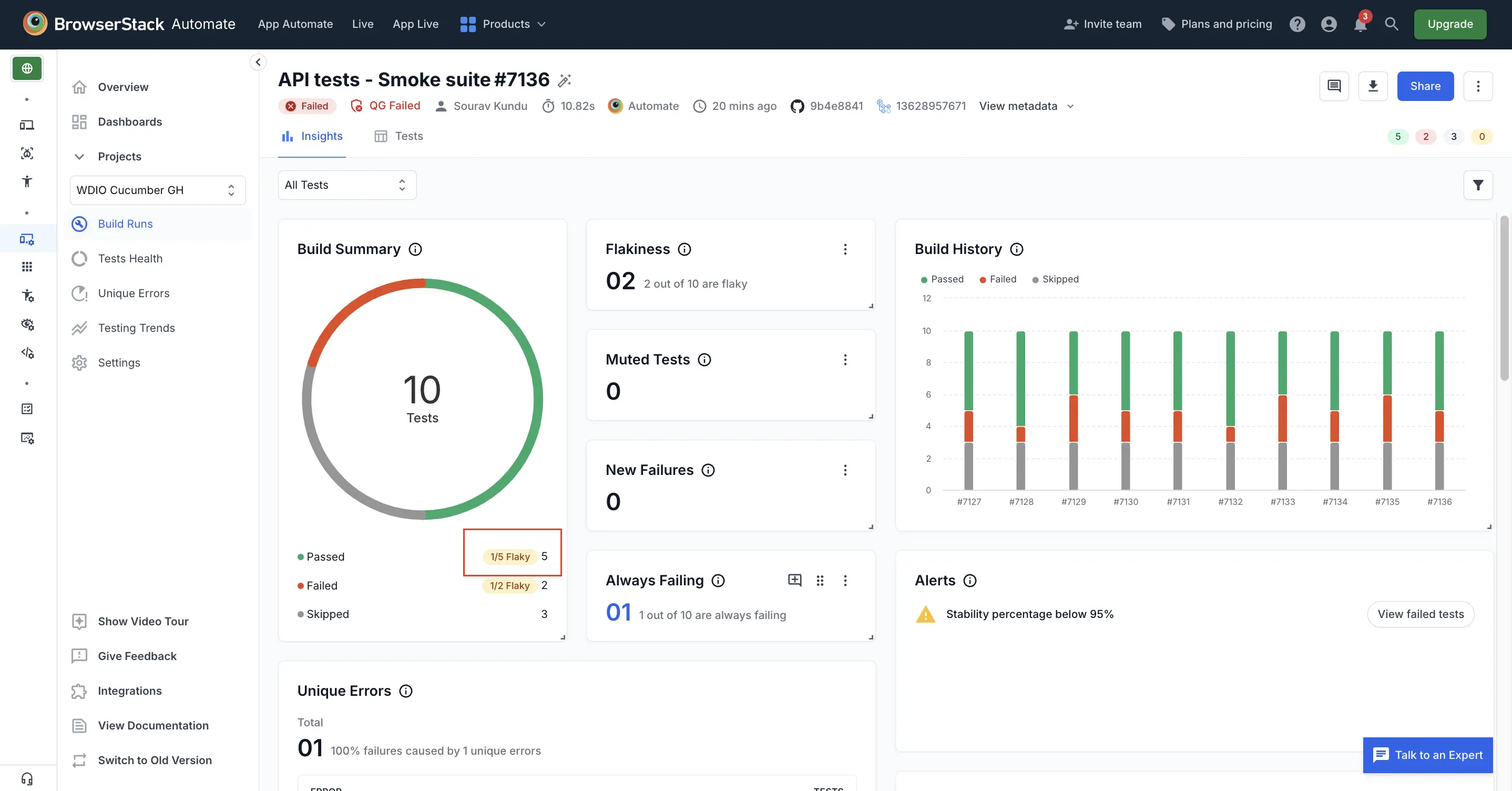Open the session comments panel
The image size is (1512, 791).
pos(1334,86)
